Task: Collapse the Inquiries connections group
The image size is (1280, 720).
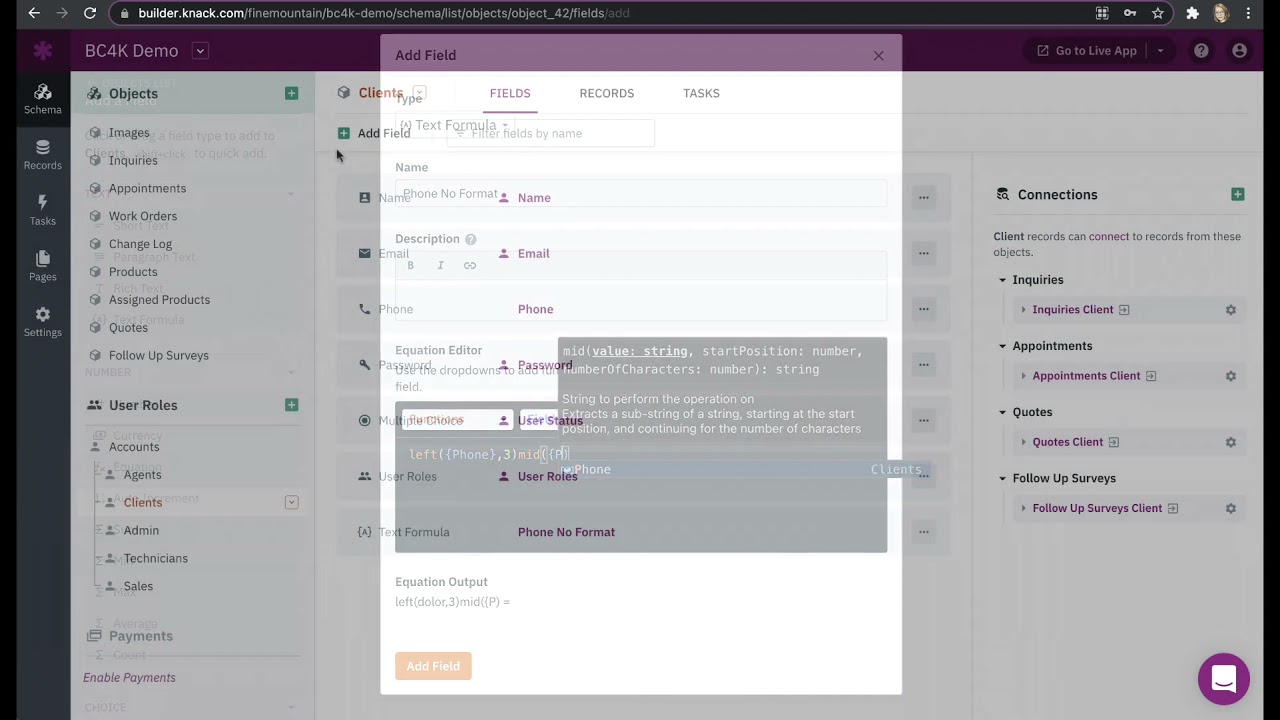Action: coord(1003,280)
